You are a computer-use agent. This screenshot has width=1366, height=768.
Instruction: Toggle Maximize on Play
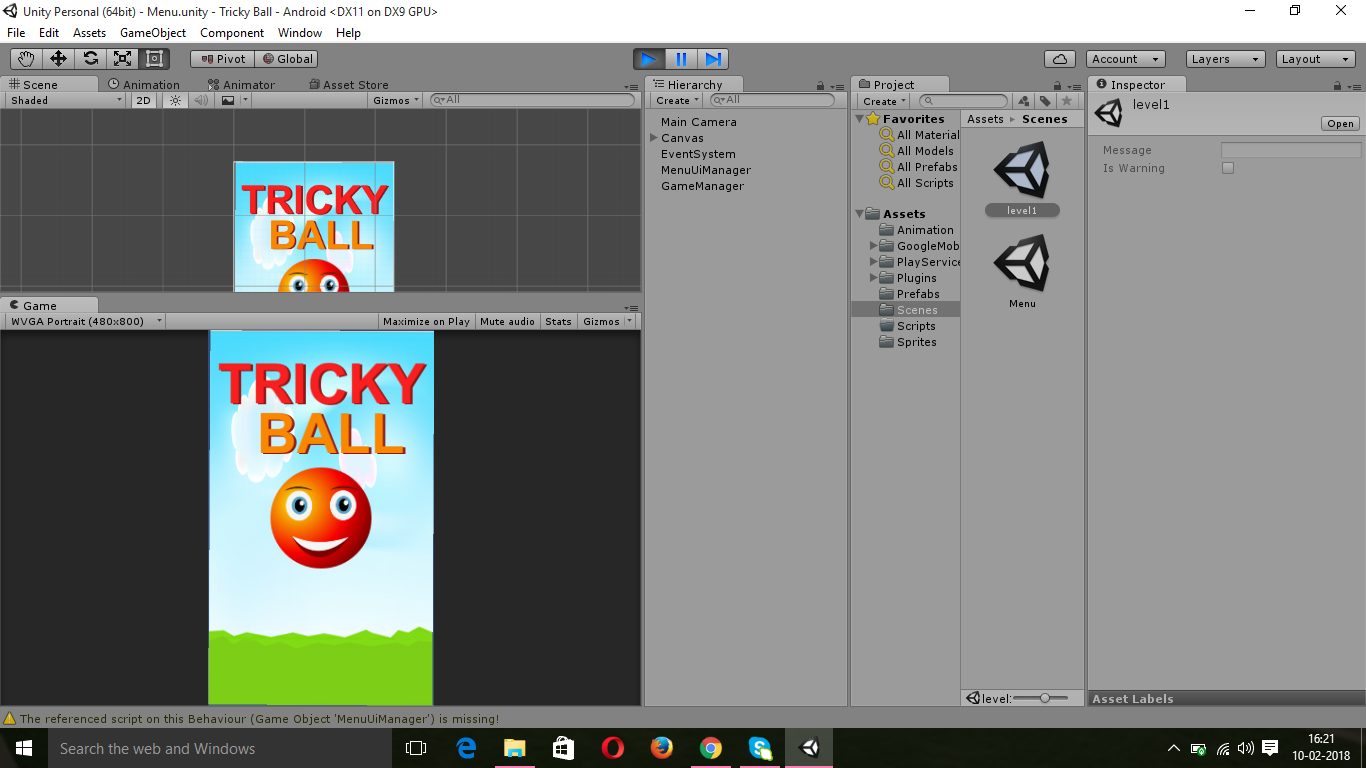[x=426, y=321]
